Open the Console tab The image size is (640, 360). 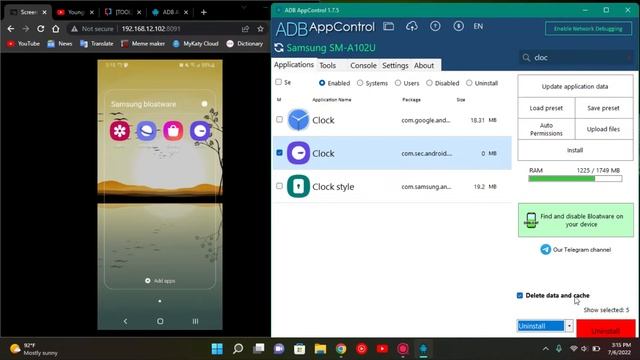pyautogui.click(x=363, y=65)
